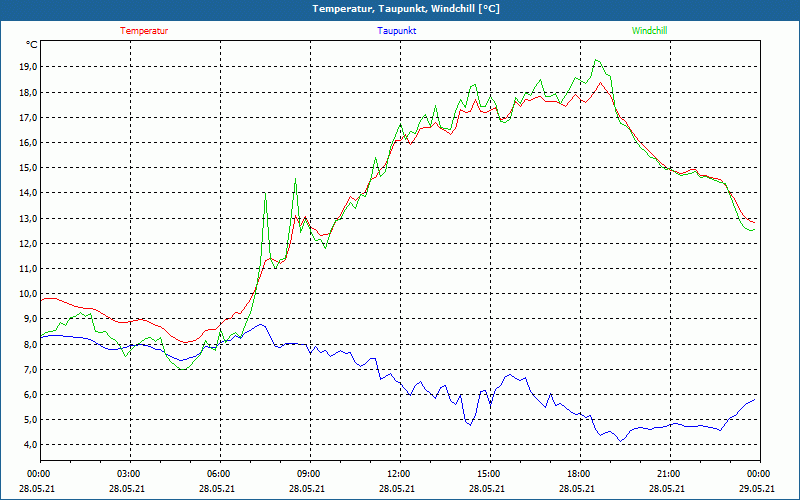Click the 09:00 time axis label

(x=310, y=474)
